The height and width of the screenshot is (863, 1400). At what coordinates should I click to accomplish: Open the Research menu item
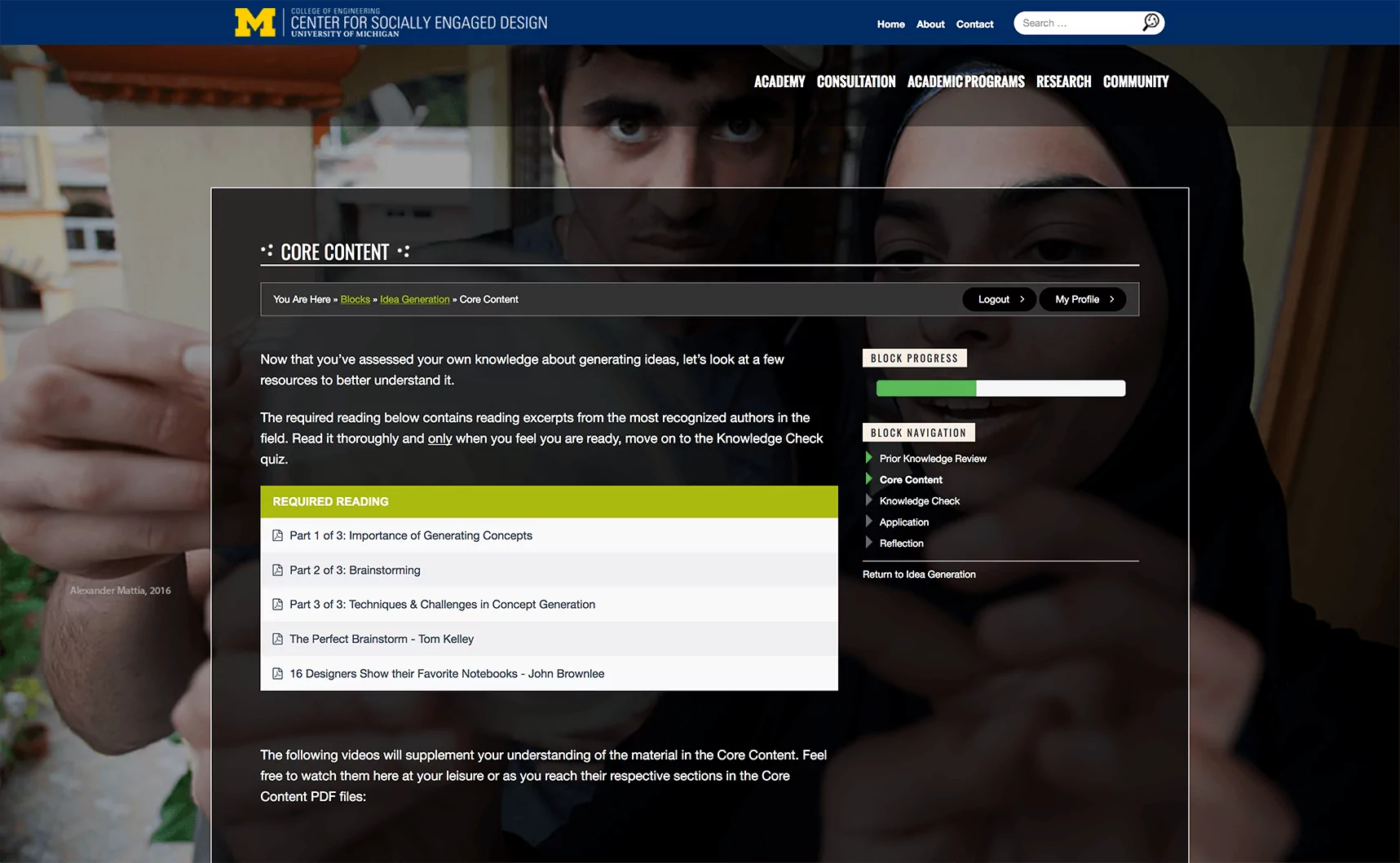(x=1063, y=81)
